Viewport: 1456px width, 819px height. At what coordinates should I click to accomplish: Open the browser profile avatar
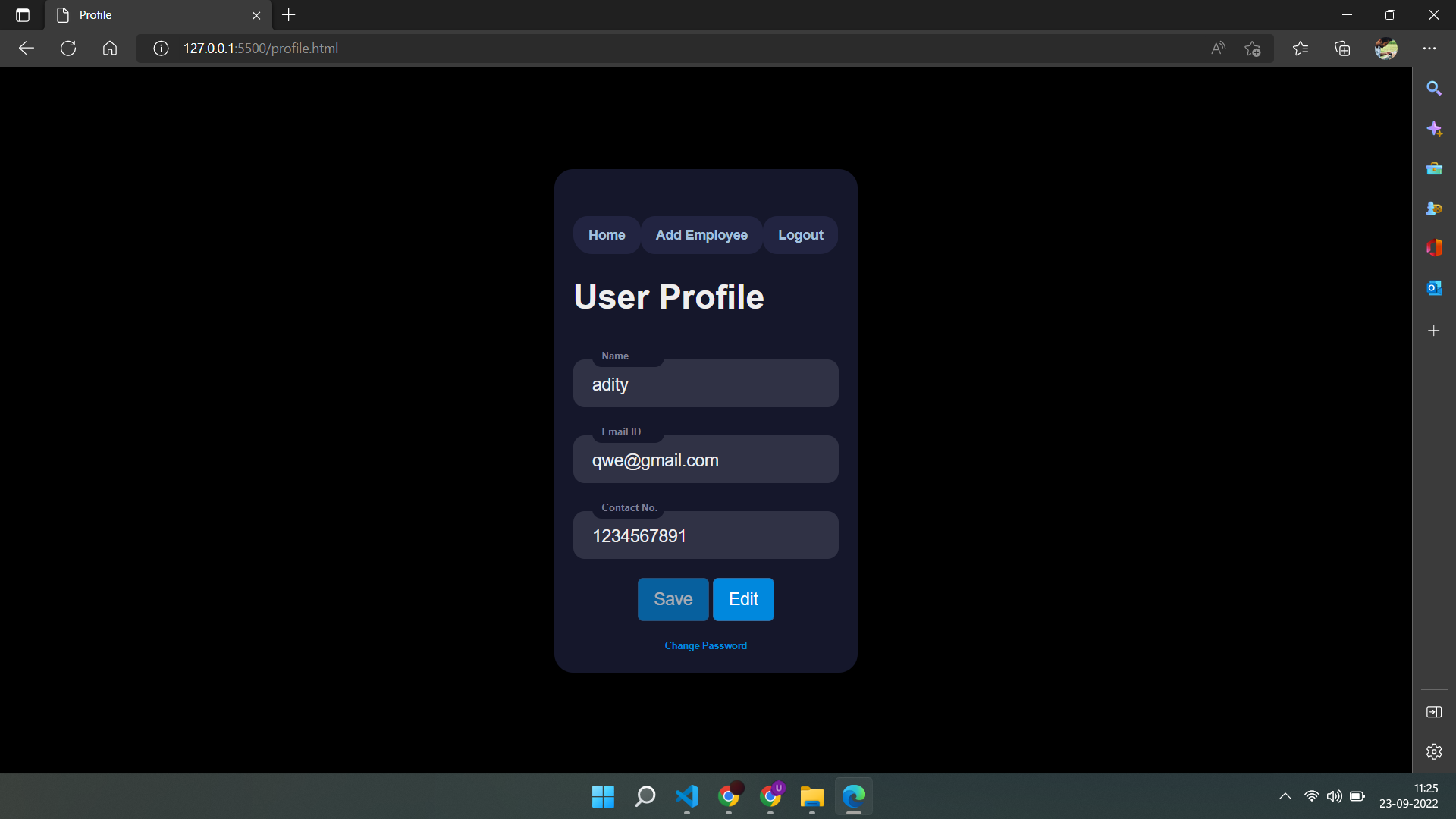point(1386,48)
